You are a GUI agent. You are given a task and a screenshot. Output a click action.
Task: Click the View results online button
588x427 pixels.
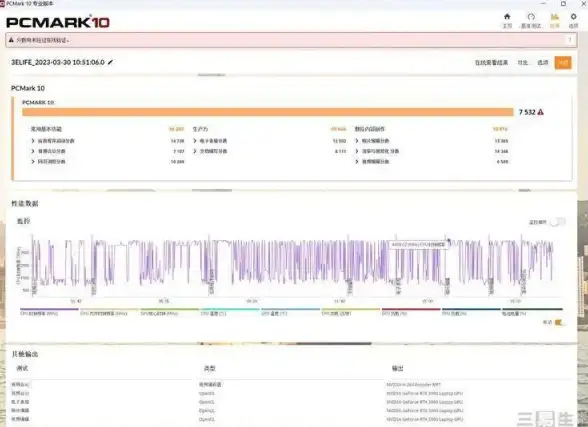(491, 63)
